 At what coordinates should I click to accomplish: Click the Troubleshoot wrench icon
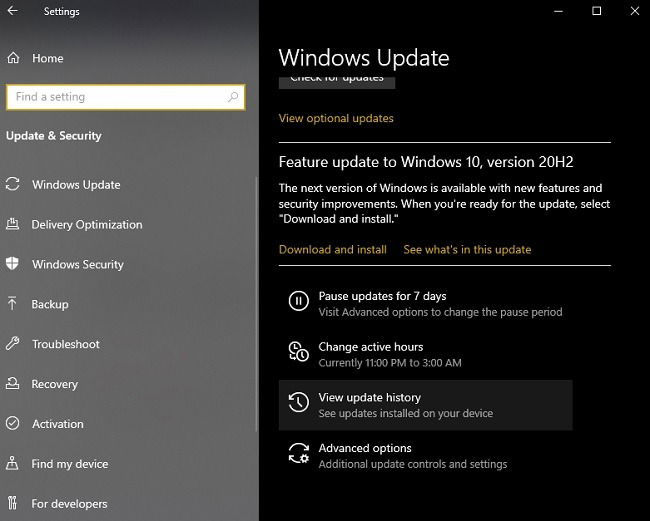click(x=12, y=344)
